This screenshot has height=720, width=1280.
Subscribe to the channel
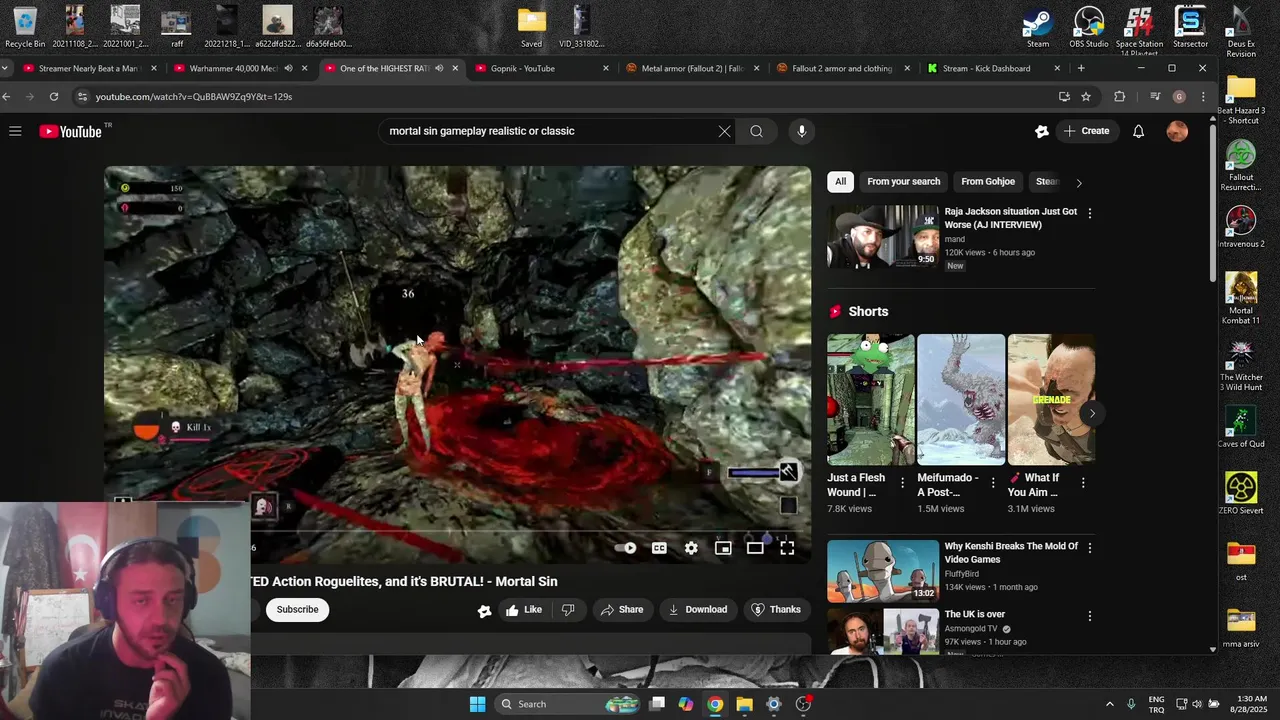pos(297,610)
